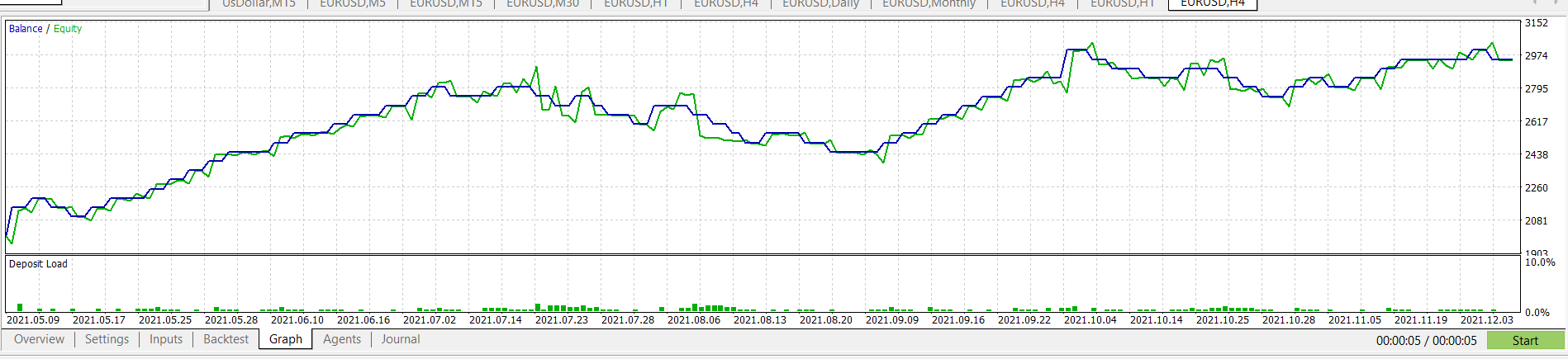Click the 0.0% deposit load value

1537,313
